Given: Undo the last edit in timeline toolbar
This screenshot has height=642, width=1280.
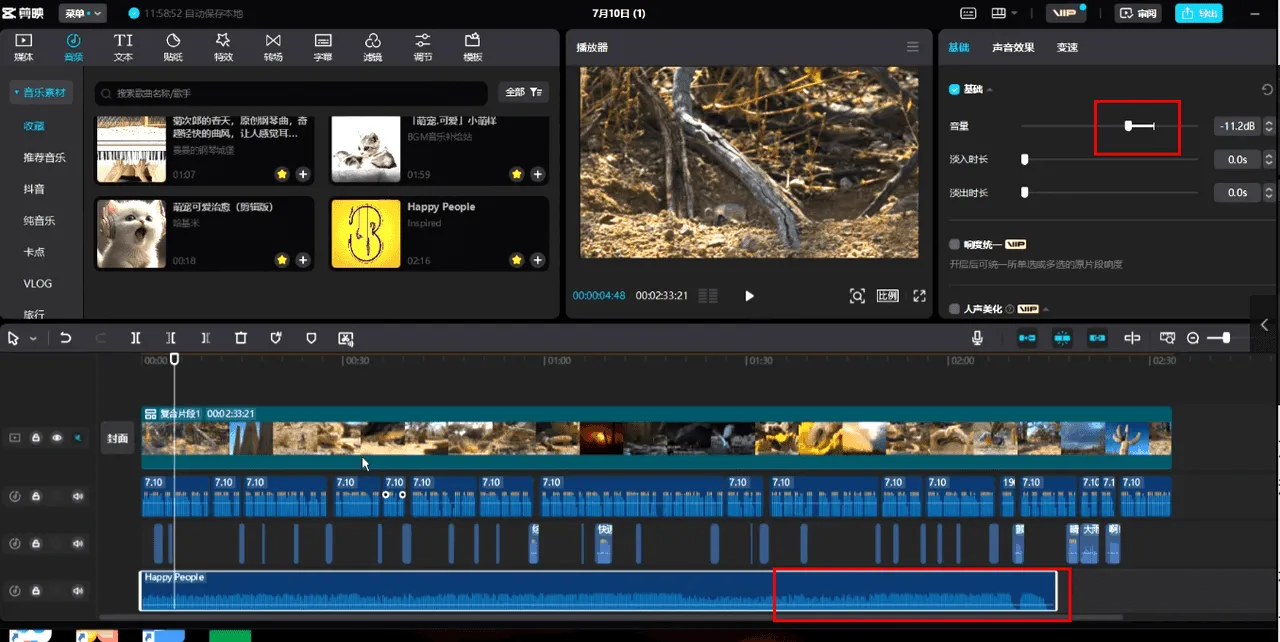Looking at the screenshot, I should [66, 338].
